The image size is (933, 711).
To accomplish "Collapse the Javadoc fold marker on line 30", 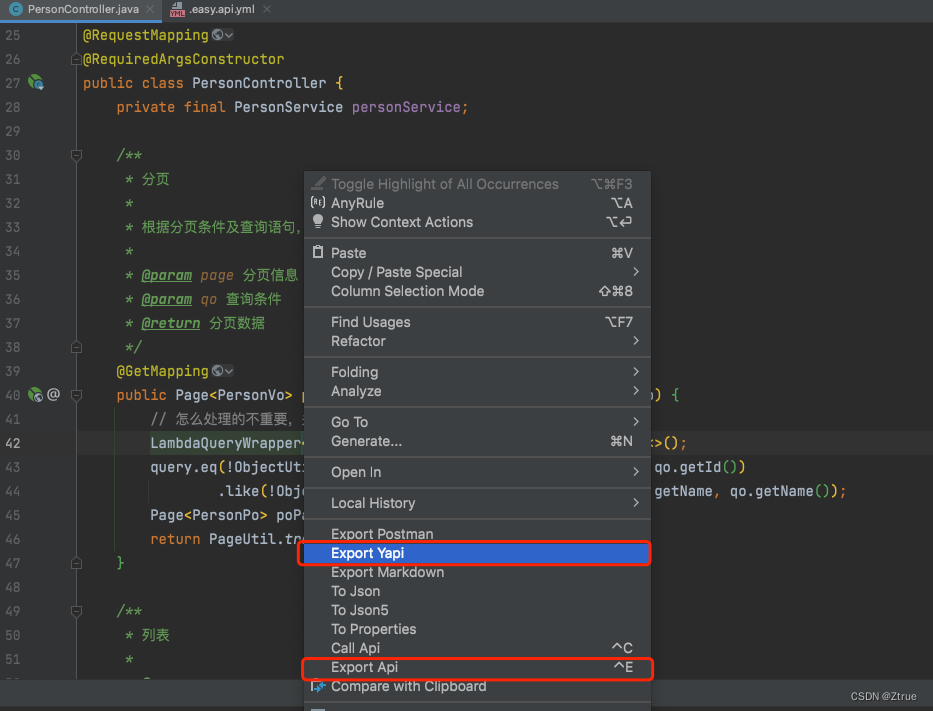I will pyautogui.click(x=76, y=155).
